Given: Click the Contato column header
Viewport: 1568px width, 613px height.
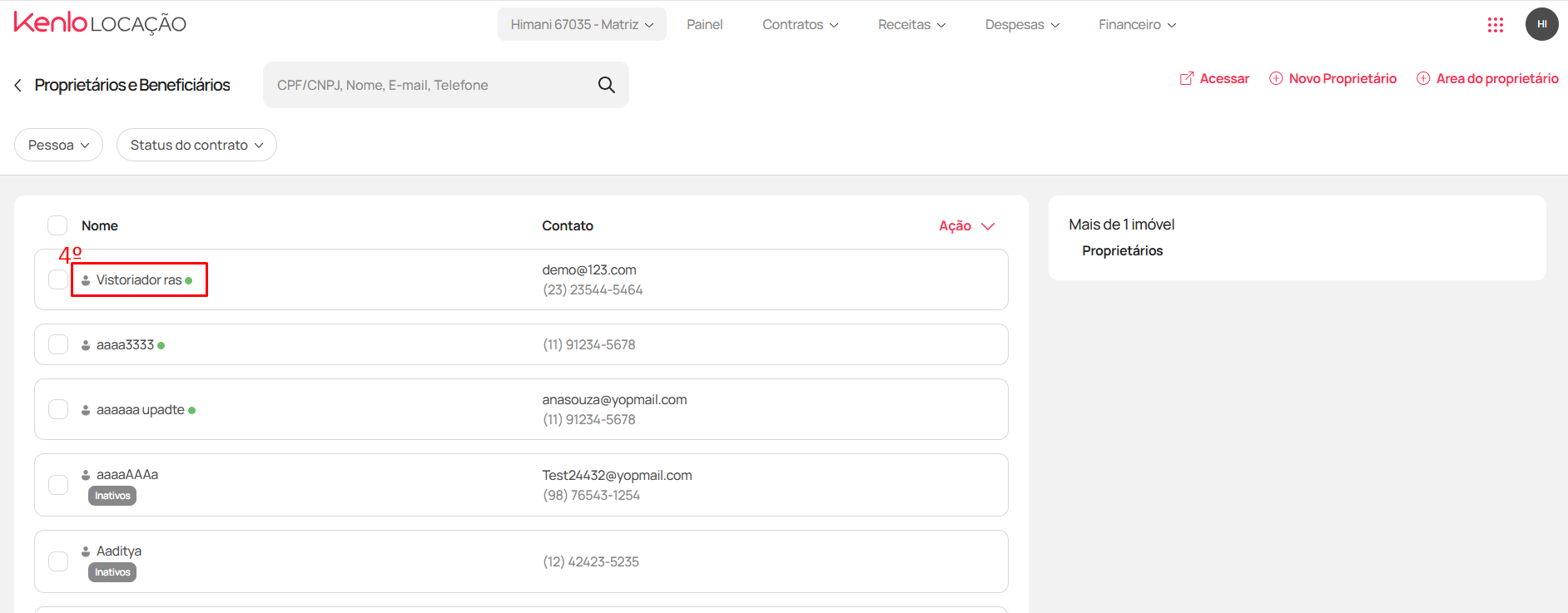Looking at the screenshot, I should tap(568, 226).
